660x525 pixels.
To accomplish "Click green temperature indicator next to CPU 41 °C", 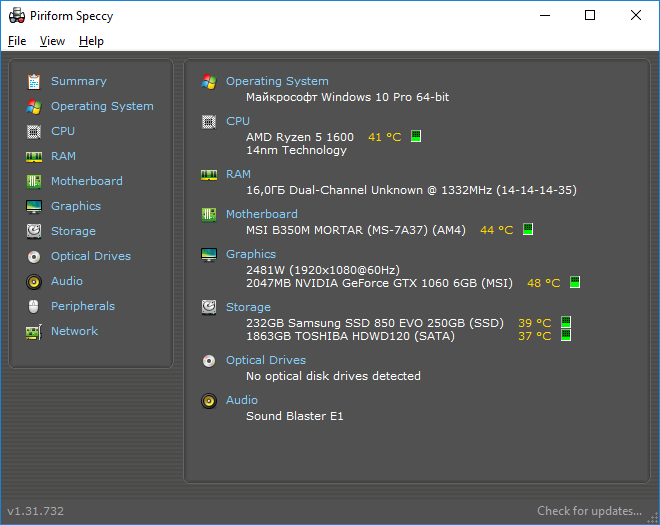I will pyautogui.click(x=416, y=136).
